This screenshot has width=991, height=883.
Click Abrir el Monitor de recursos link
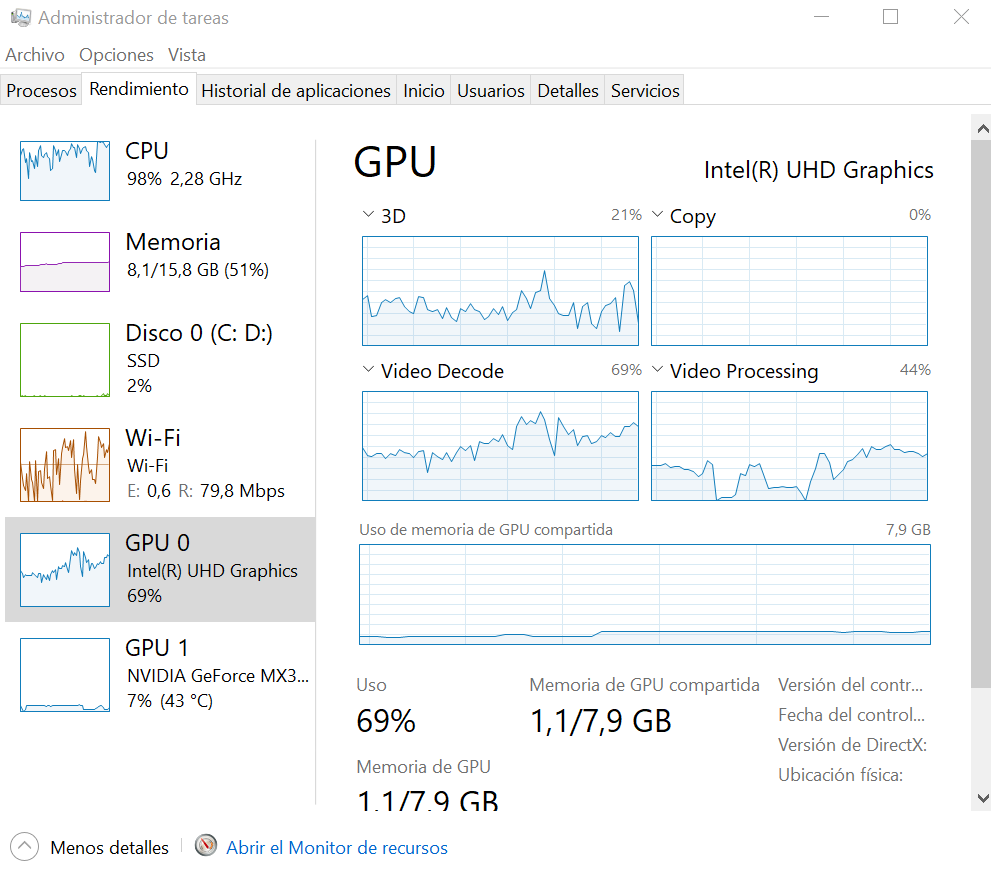[337, 848]
